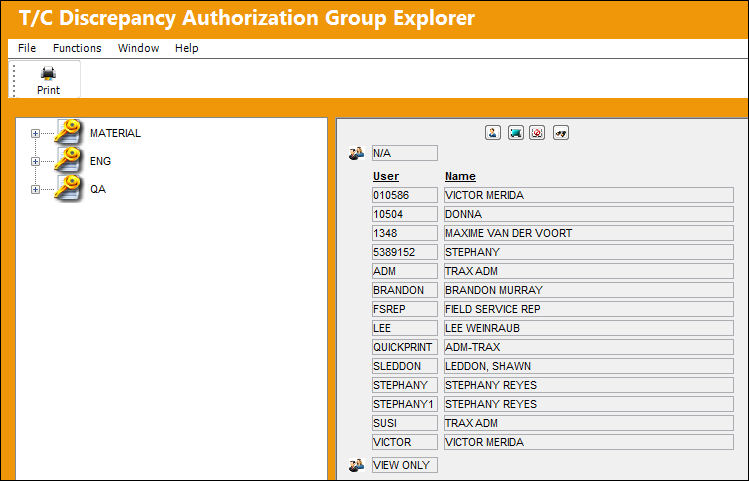Screen dimensions: 749x481
Task: Expand the MATERIAL tree node
Action: pos(35,133)
